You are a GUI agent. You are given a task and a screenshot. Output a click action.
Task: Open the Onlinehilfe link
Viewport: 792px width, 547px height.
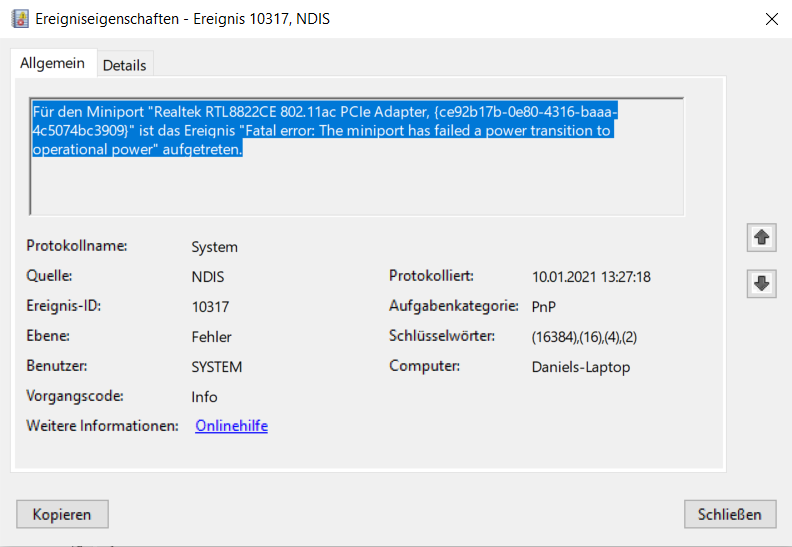[x=231, y=426]
